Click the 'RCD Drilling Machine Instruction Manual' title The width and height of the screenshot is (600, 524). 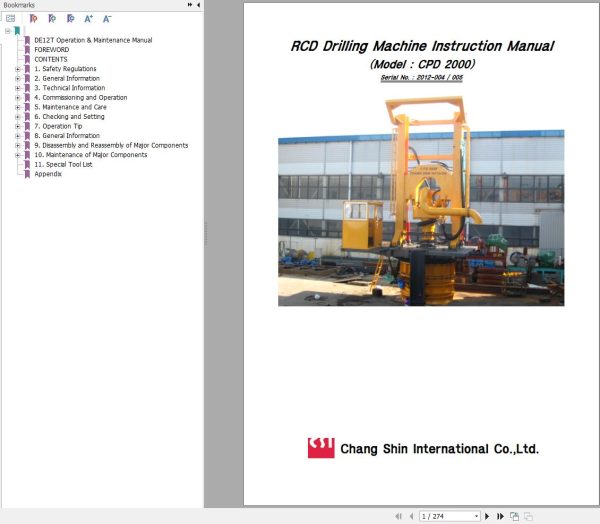pos(422,46)
